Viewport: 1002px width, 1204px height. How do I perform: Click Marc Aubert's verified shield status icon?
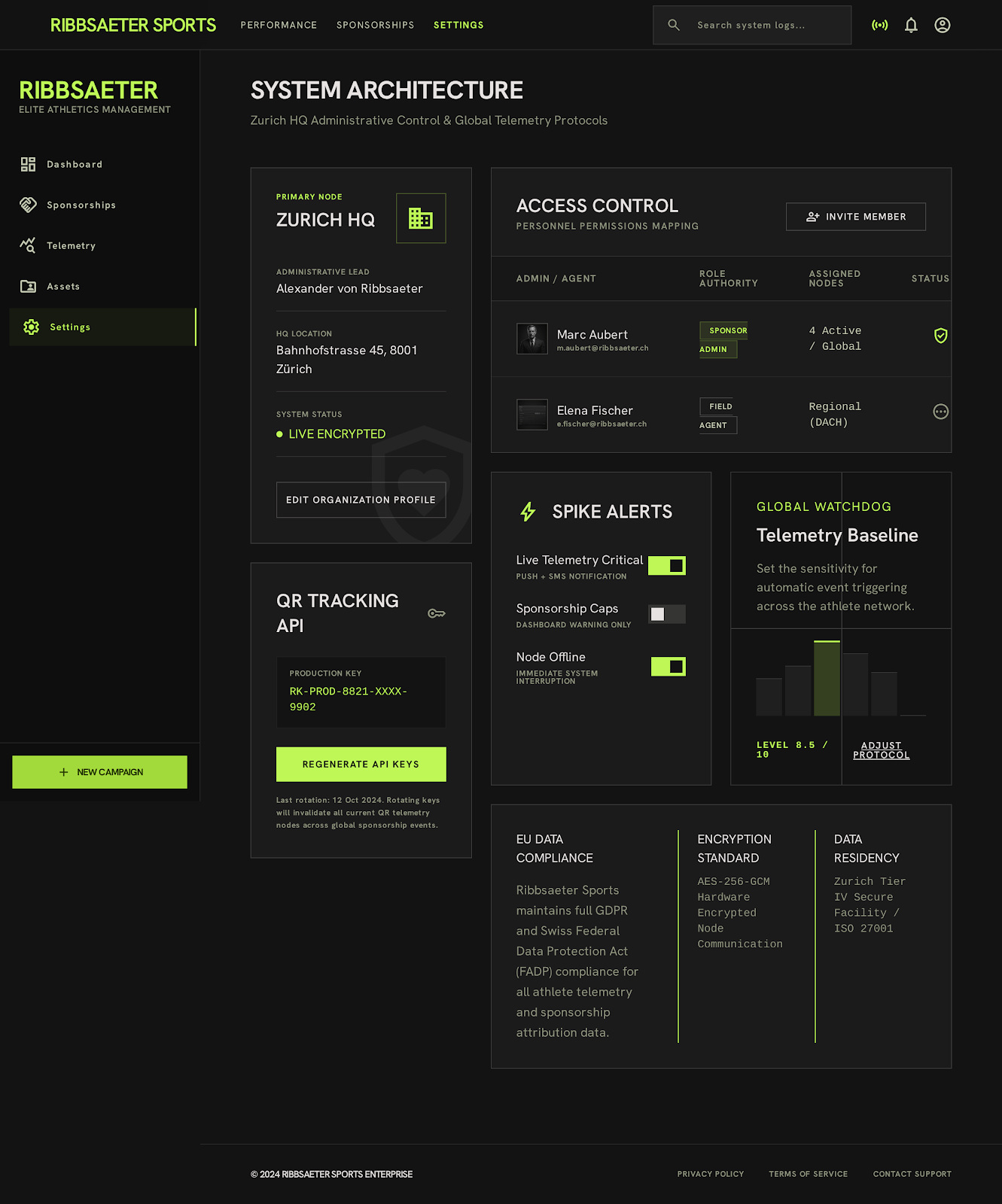point(941,336)
